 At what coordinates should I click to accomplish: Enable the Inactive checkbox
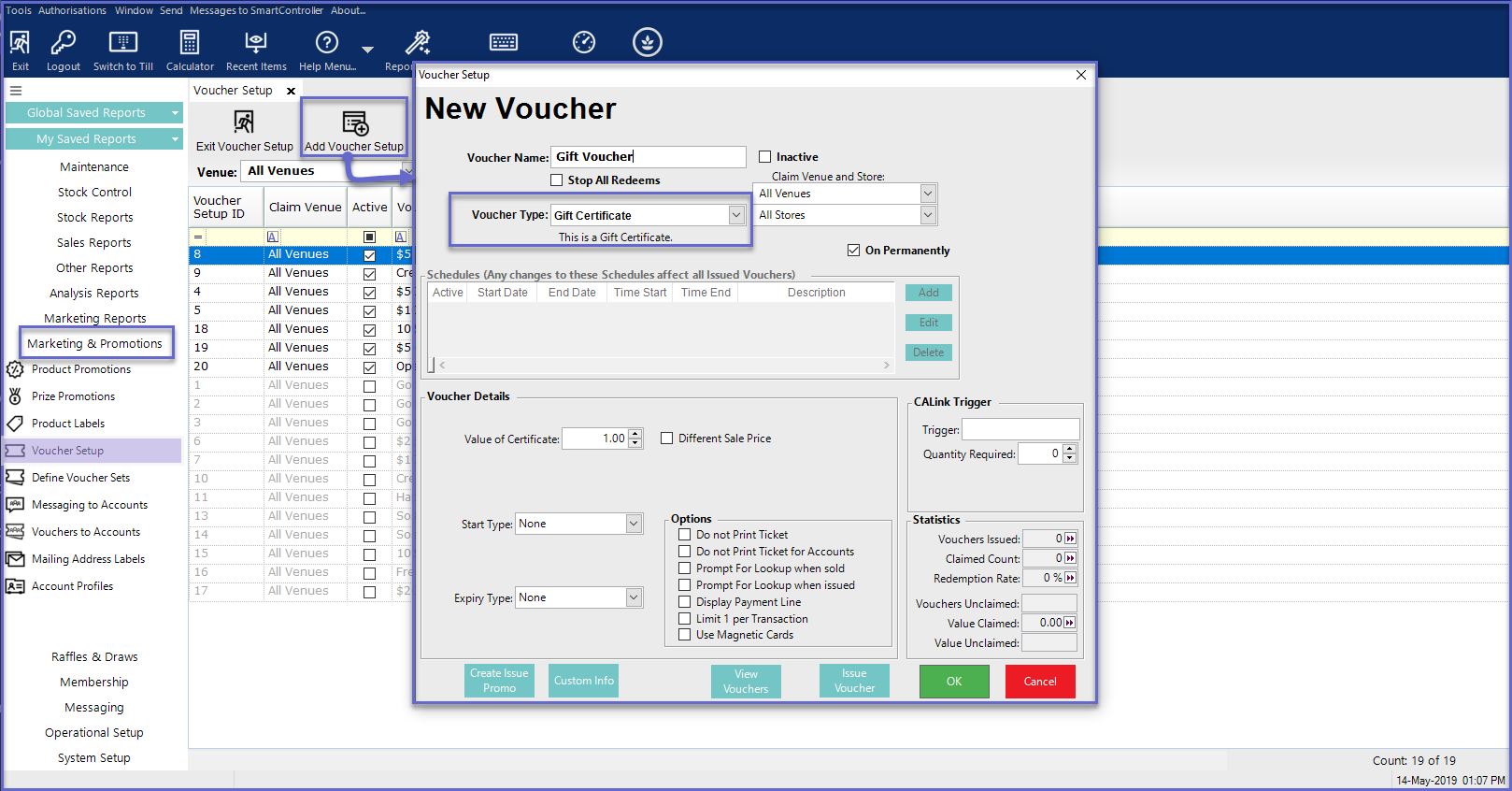765,157
